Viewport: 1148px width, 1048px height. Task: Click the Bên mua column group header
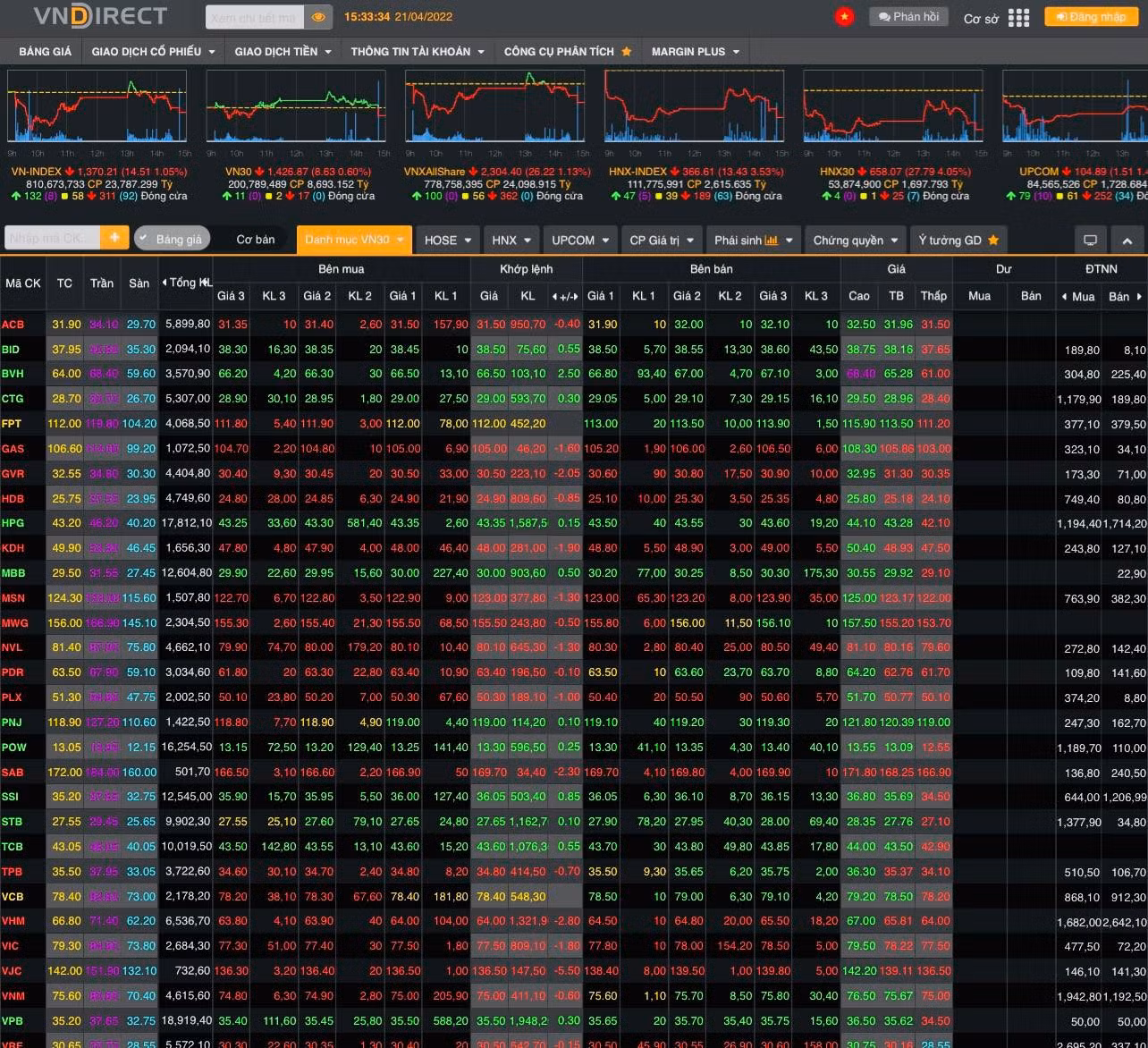[342, 269]
